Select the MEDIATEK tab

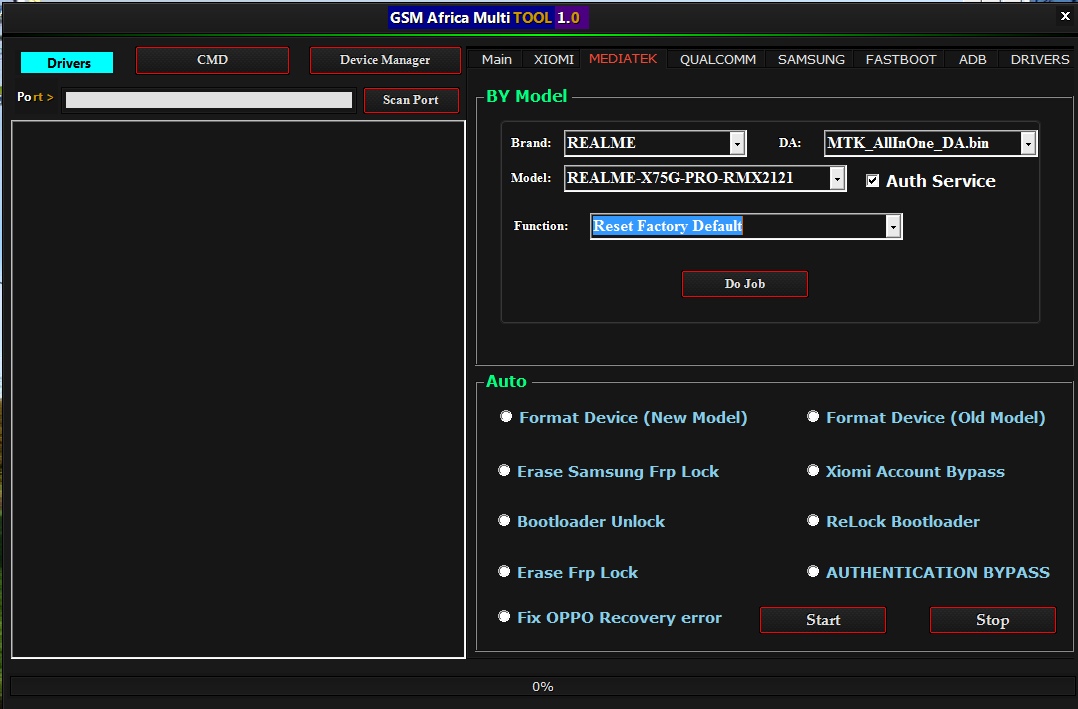click(623, 58)
